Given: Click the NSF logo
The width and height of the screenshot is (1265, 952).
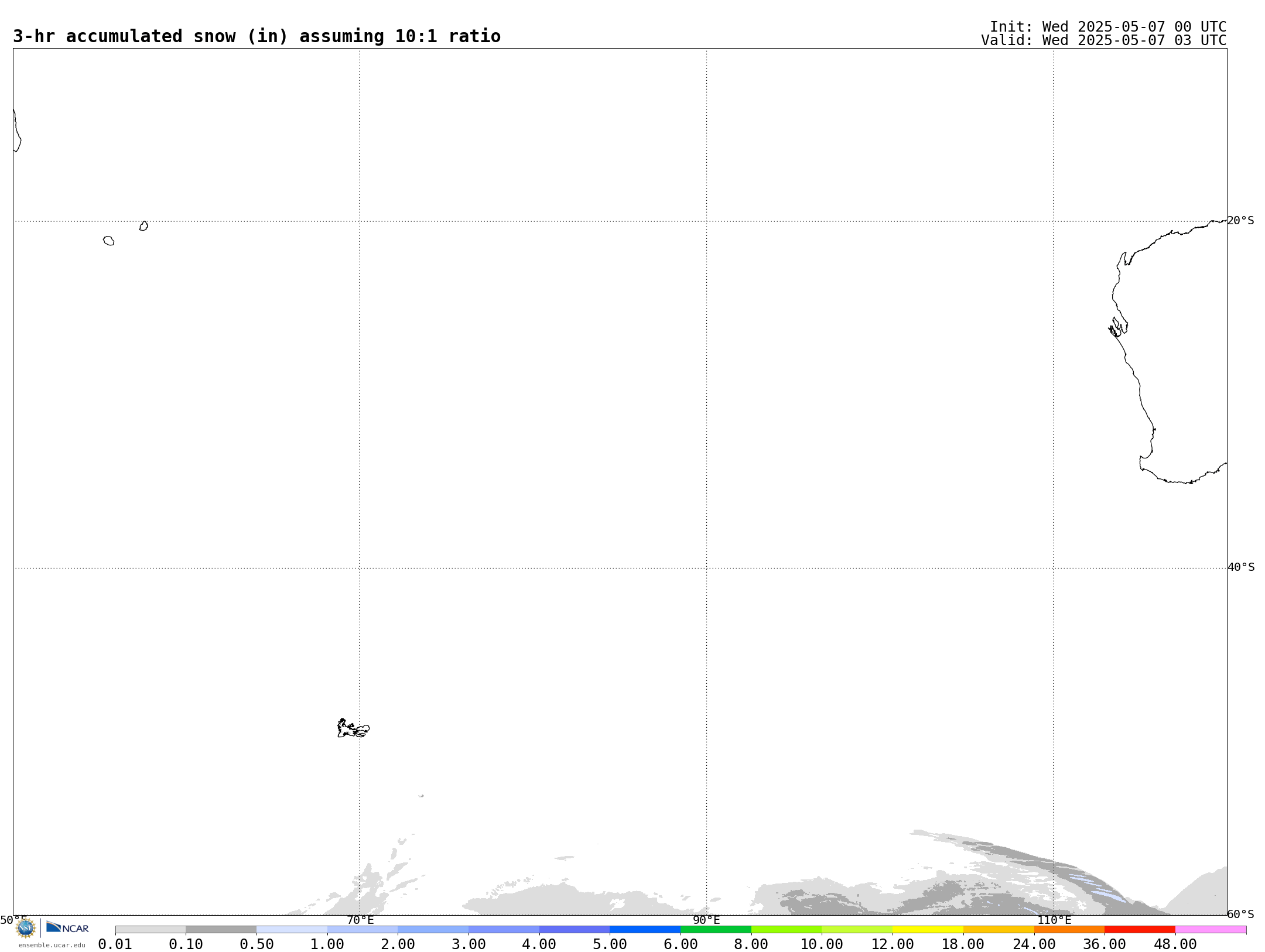Looking at the screenshot, I should coord(26,927).
